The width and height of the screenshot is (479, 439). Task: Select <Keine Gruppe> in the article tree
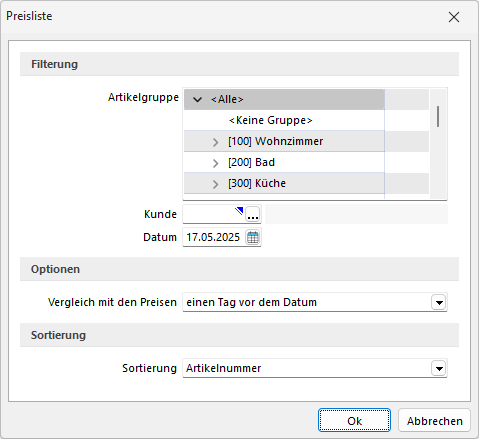[x=270, y=120]
